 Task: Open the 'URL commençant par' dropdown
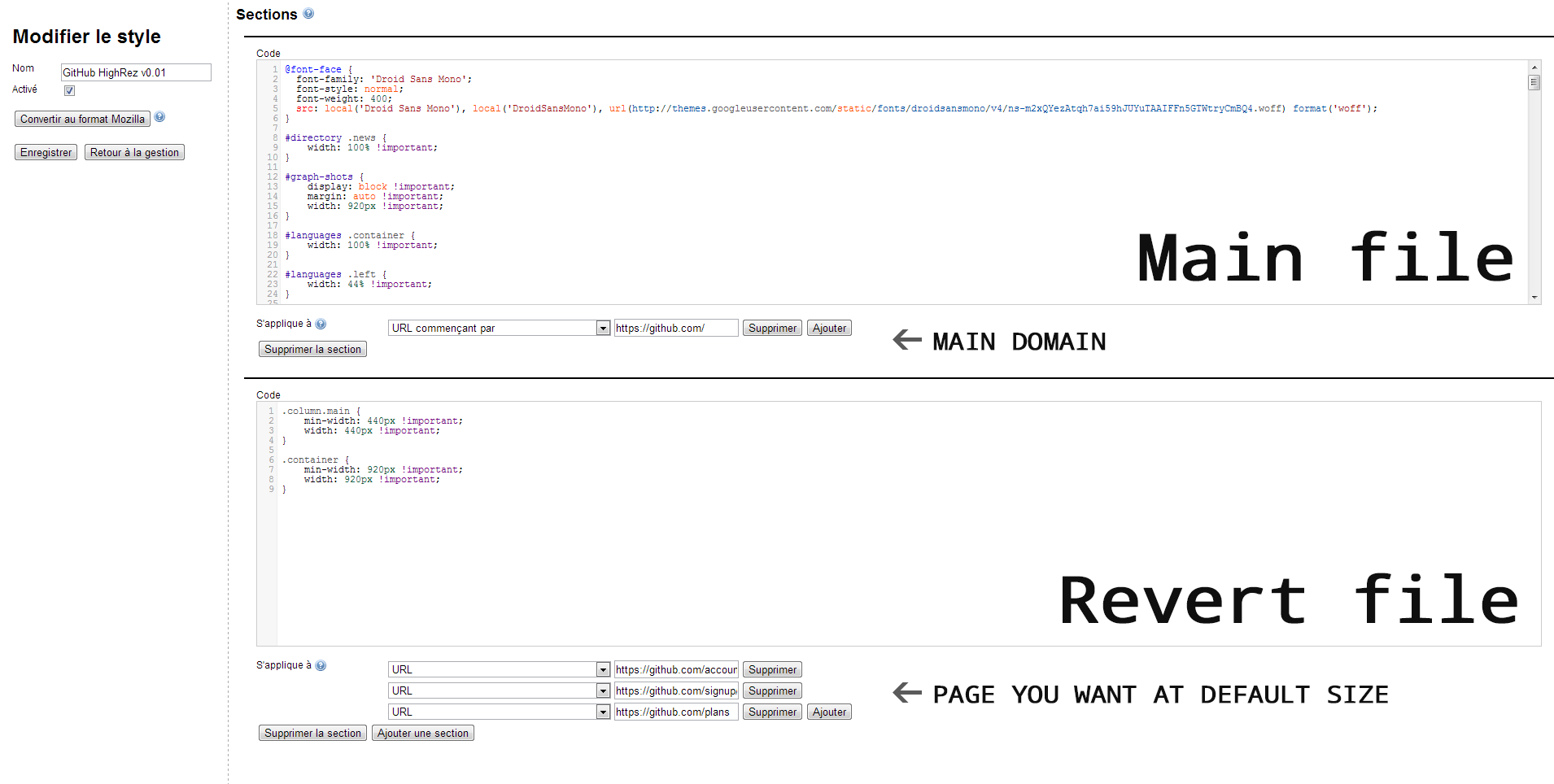(x=499, y=328)
